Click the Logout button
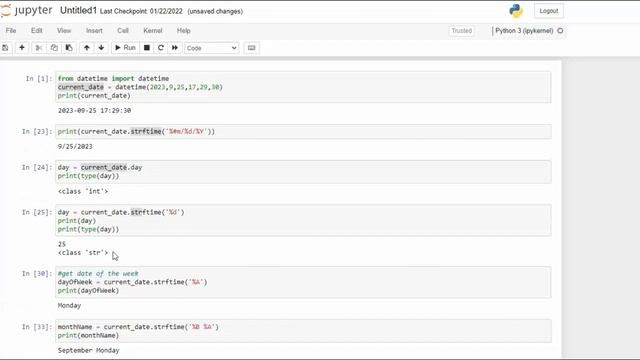 click(x=549, y=11)
